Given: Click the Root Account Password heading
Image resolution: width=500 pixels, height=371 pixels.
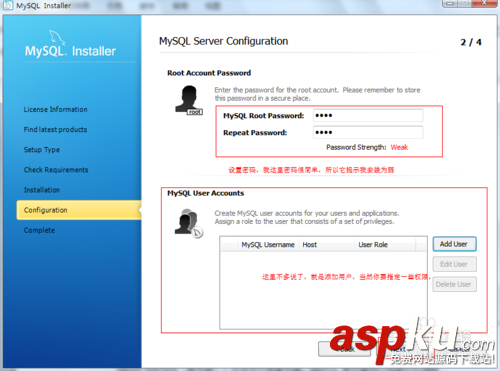Looking at the screenshot, I should [209, 73].
